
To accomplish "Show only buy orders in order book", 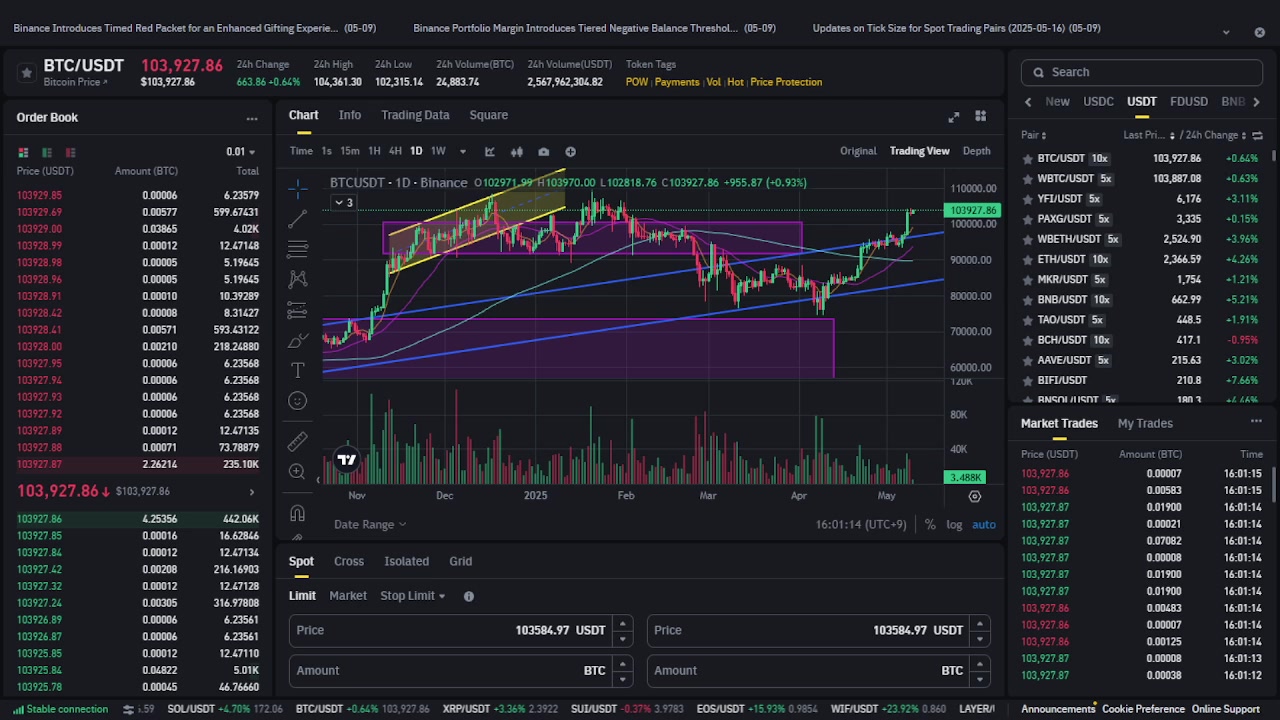I will pos(47,152).
